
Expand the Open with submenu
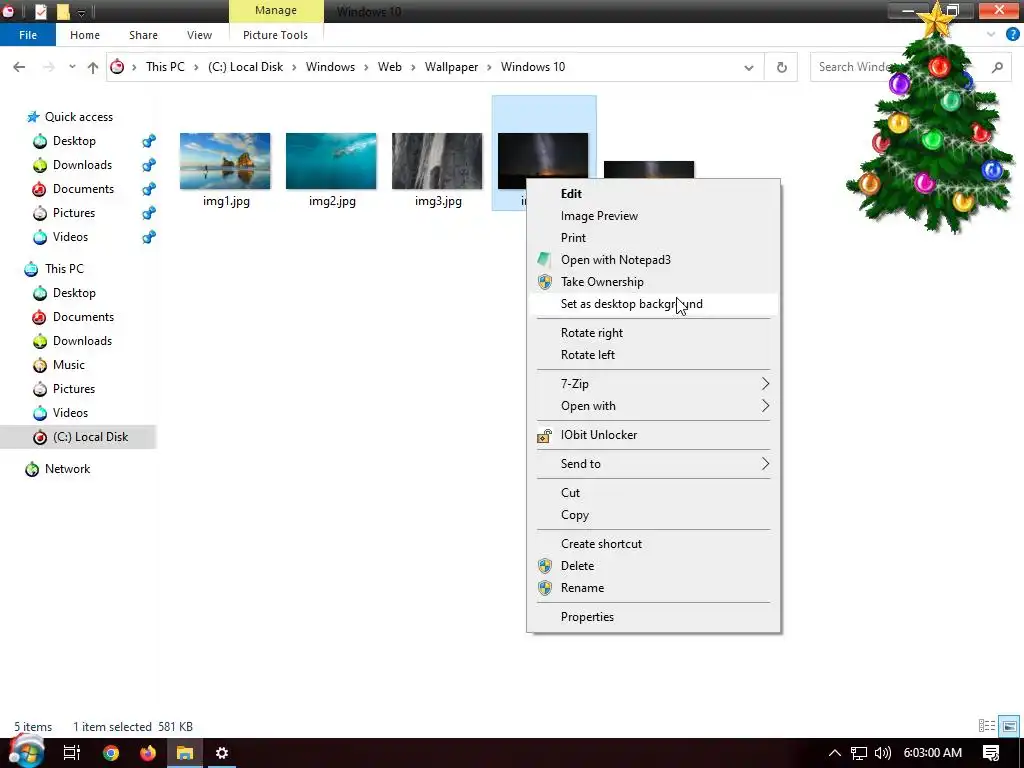click(x=653, y=406)
